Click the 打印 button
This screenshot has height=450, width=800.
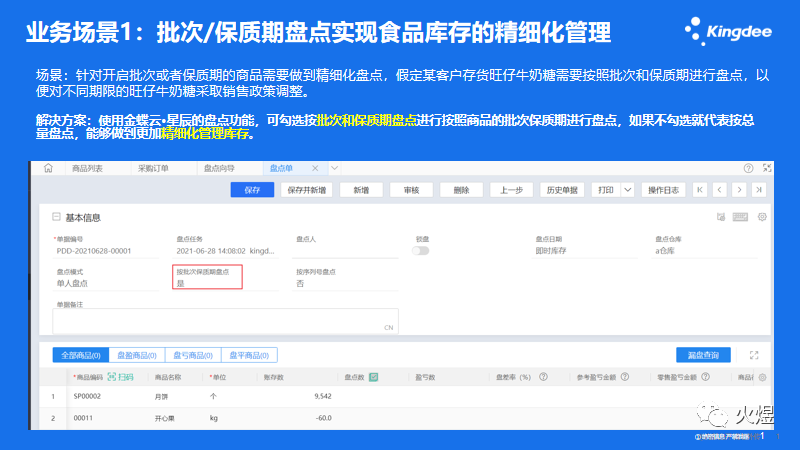coord(606,190)
